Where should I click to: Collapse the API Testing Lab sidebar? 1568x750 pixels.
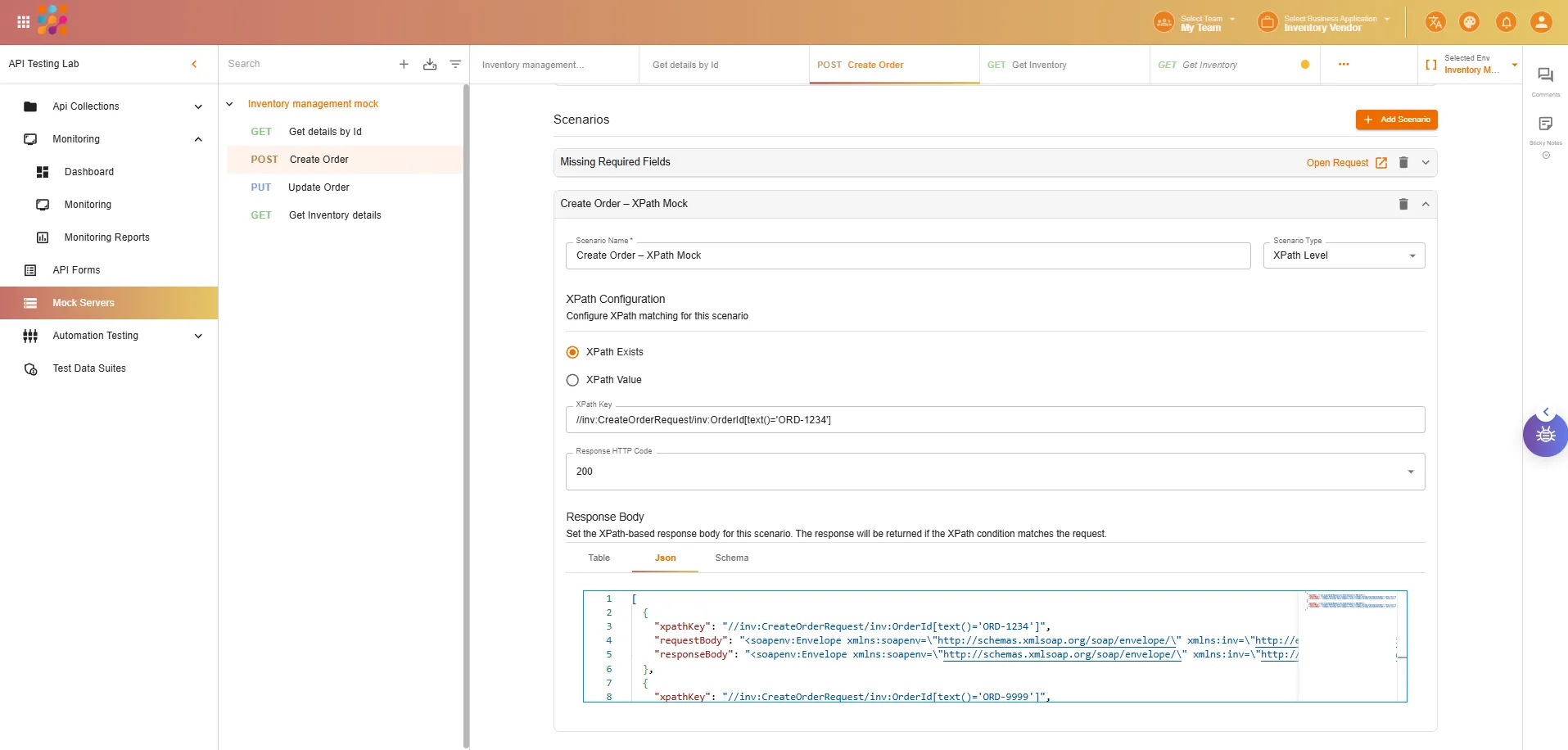pos(194,64)
